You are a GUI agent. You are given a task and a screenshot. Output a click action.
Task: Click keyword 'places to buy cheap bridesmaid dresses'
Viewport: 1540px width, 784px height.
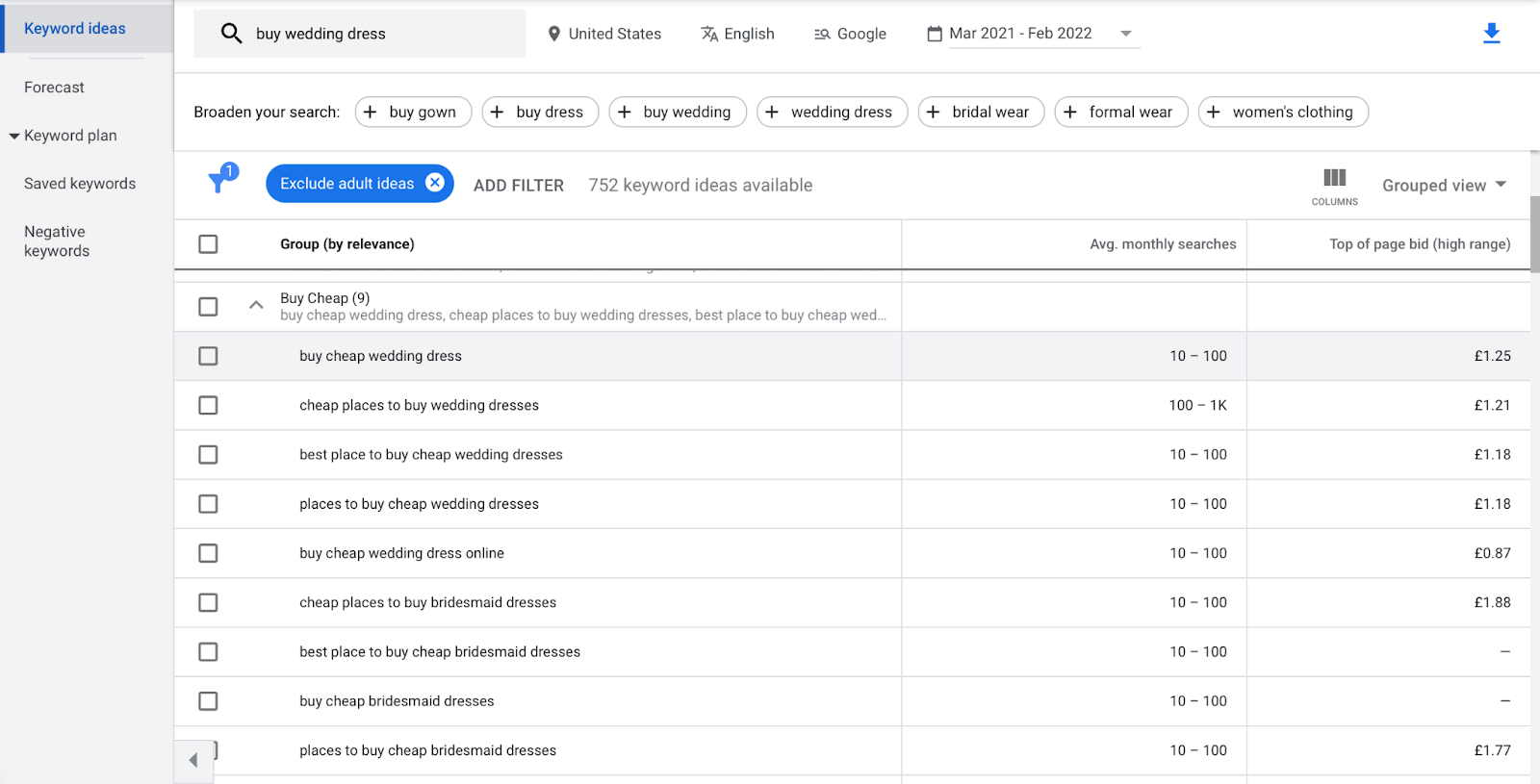(427, 750)
